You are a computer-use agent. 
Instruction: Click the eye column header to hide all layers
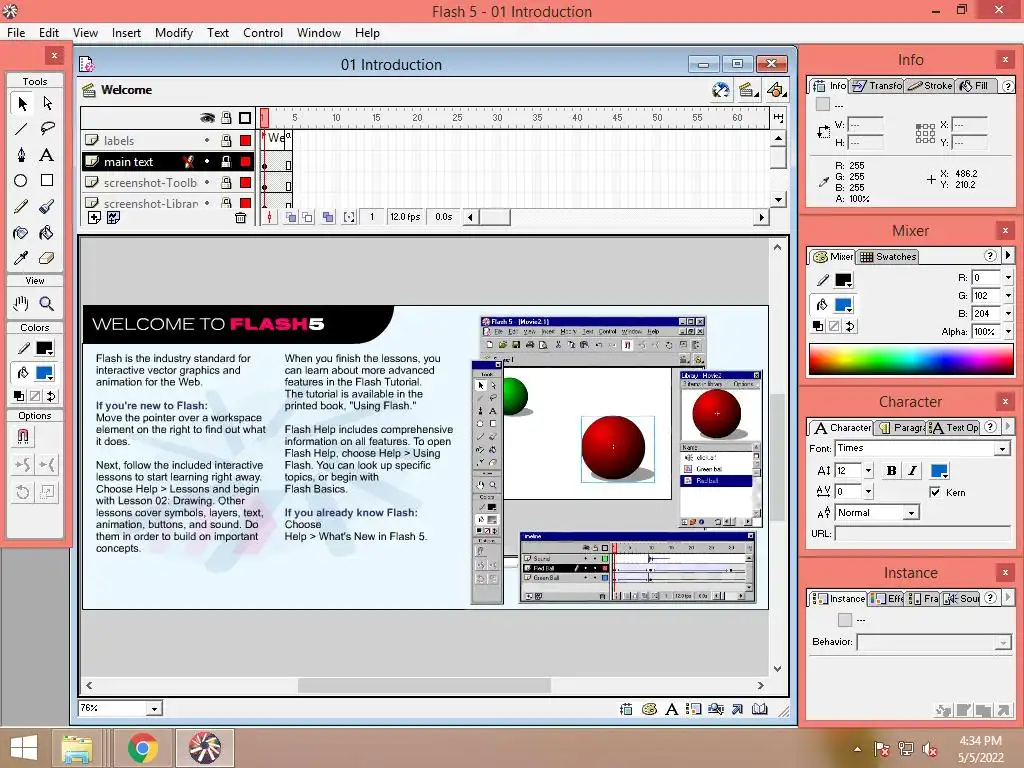click(x=207, y=118)
